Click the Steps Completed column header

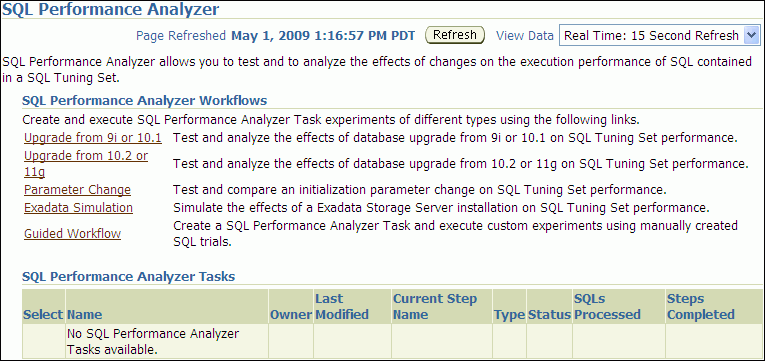click(701, 306)
